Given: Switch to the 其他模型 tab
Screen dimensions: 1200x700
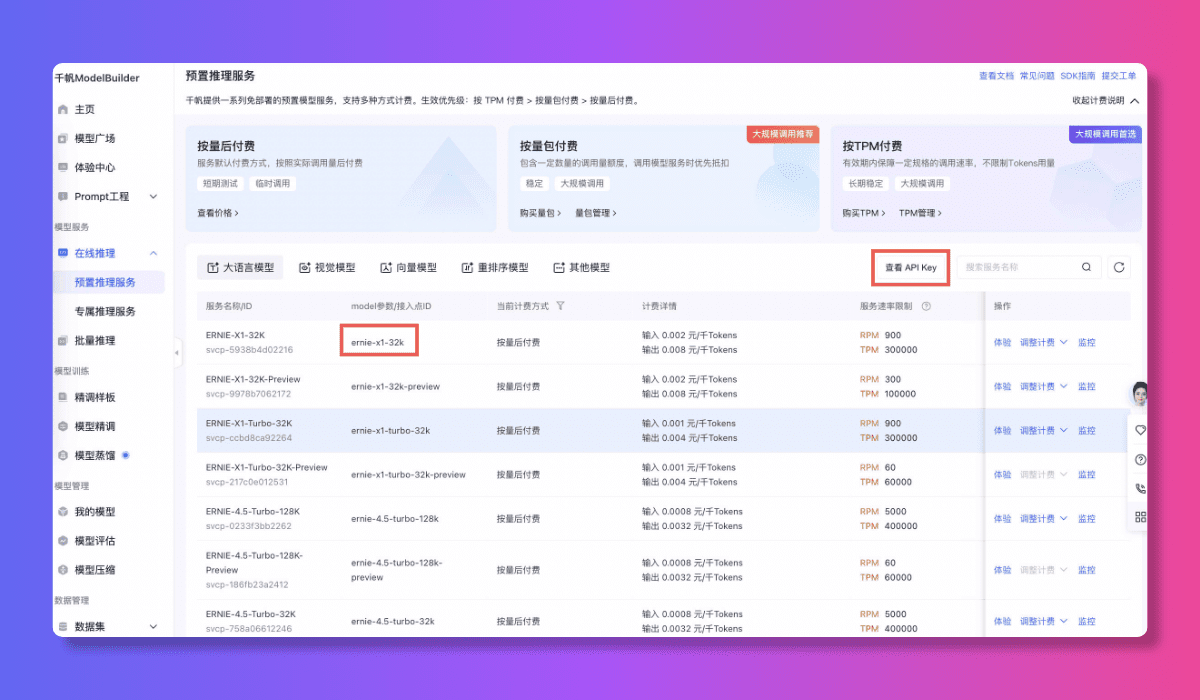Looking at the screenshot, I should 581,267.
